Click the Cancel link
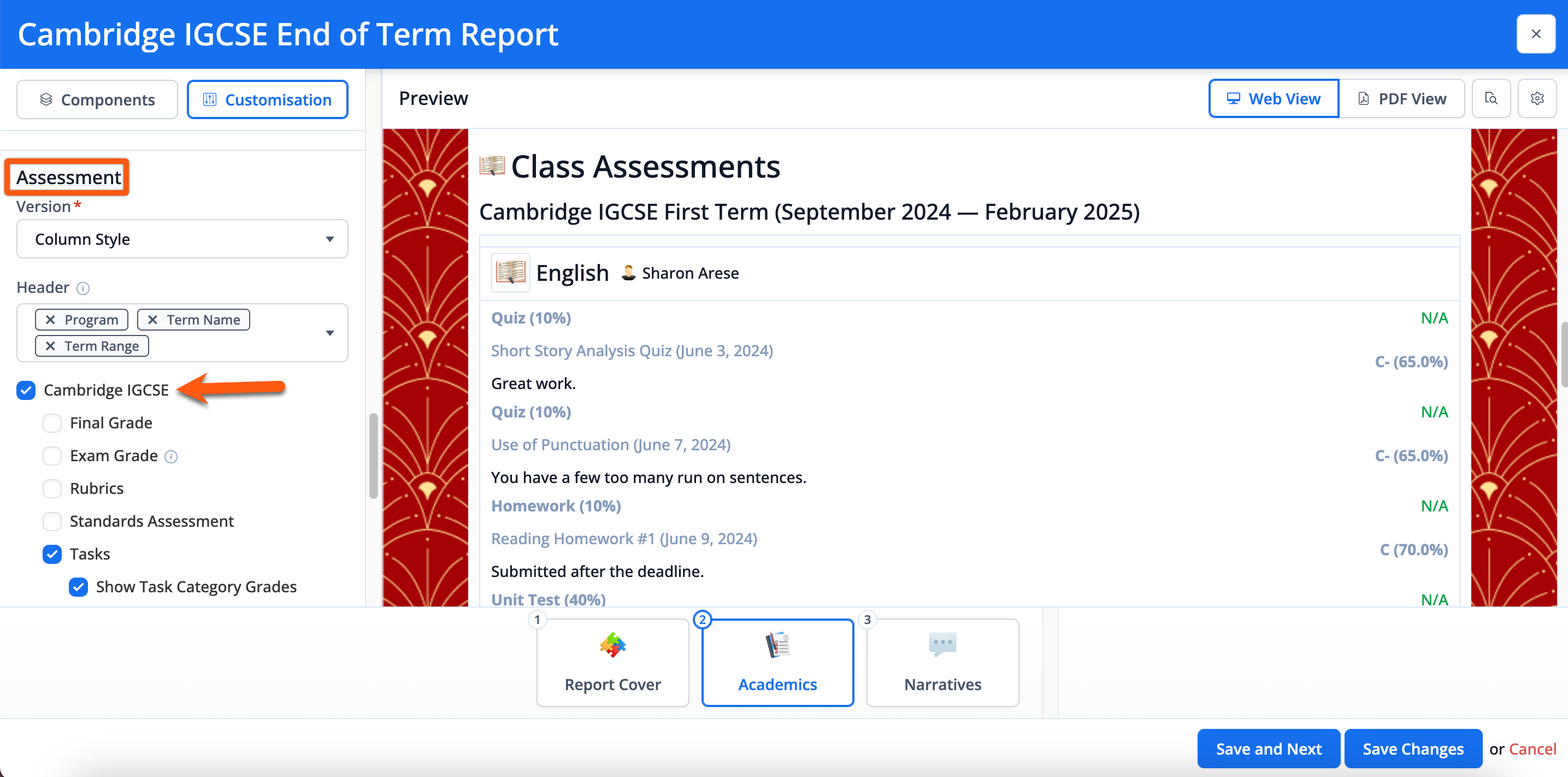 pyautogui.click(x=1531, y=749)
